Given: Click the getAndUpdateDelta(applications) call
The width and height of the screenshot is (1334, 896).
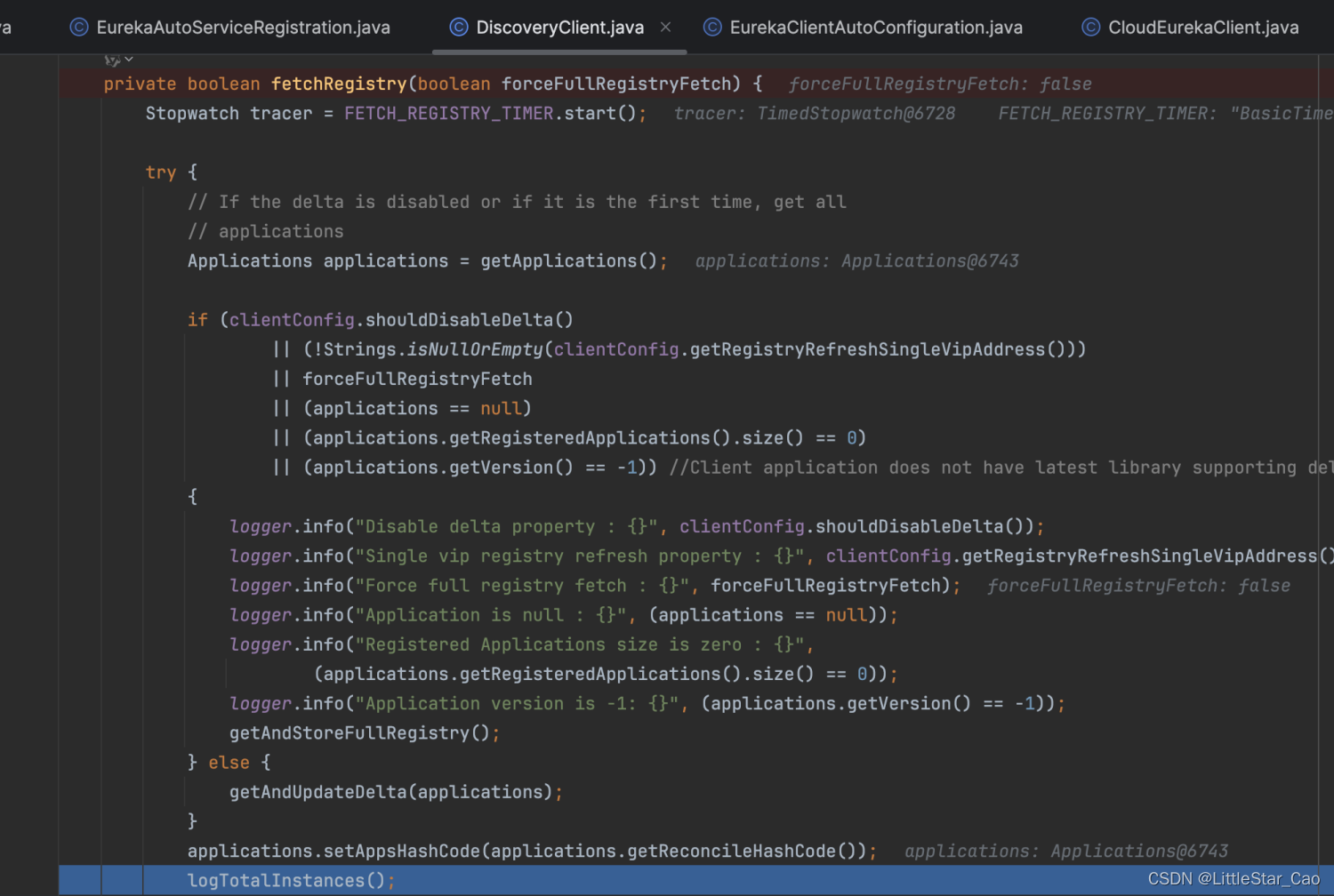Looking at the screenshot, I should click(x=391, y=792).
